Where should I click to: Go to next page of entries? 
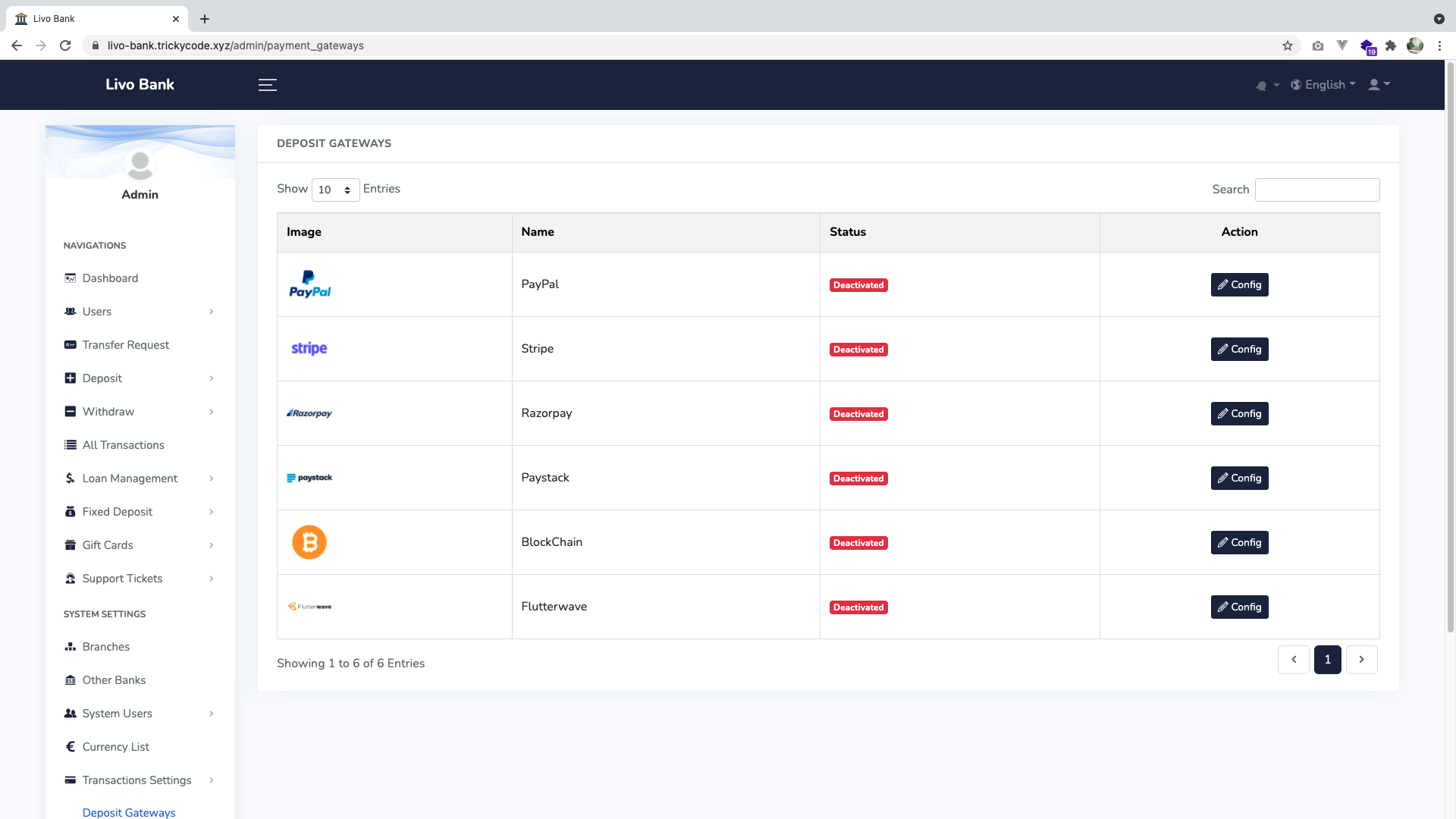[x=1362, y=660]
